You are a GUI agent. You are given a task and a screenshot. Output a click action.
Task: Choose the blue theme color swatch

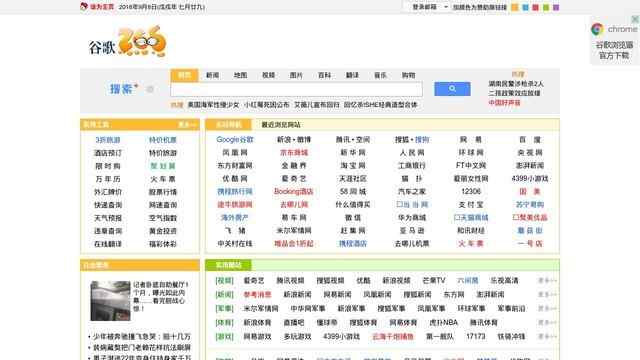pos(525,7)
